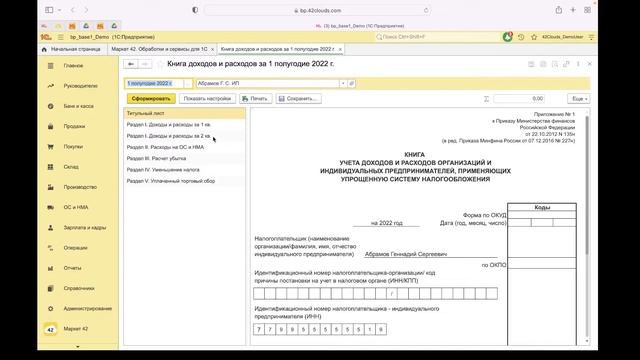The image size is (640, 360).
Task: Open the Отчеты bar chart icon
Action: point(51,268)
